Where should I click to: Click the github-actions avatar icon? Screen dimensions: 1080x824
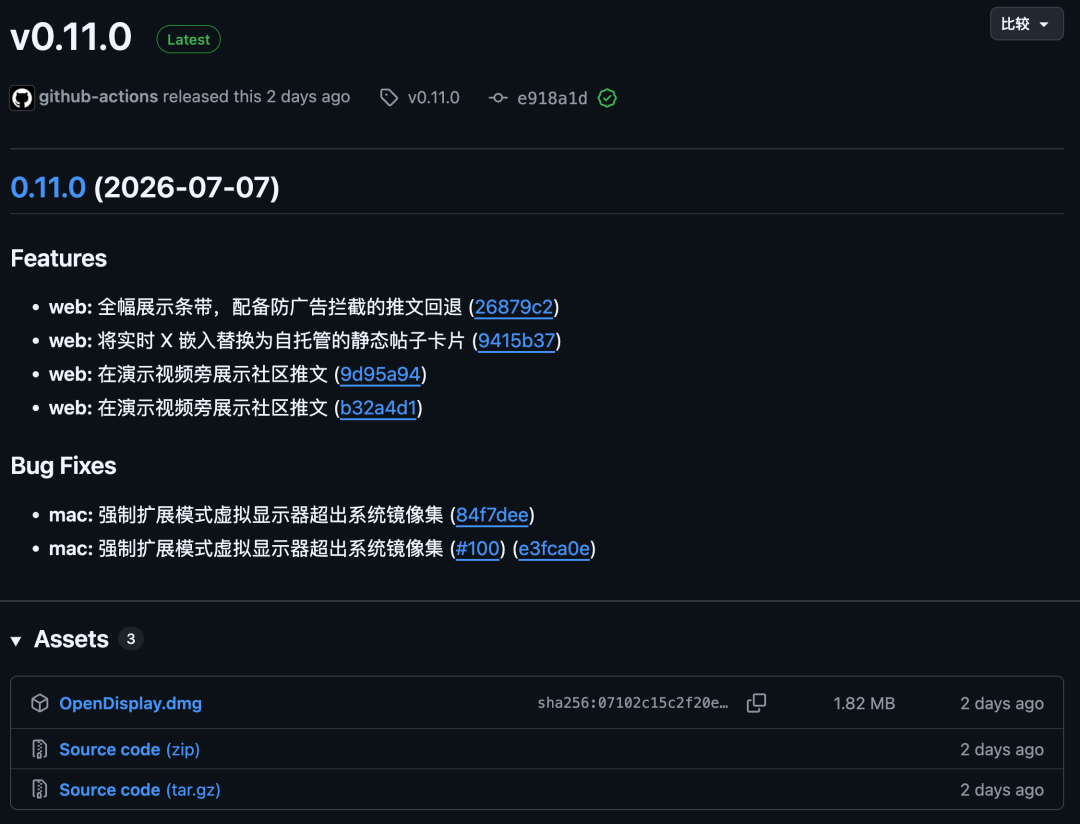point(22,98)
